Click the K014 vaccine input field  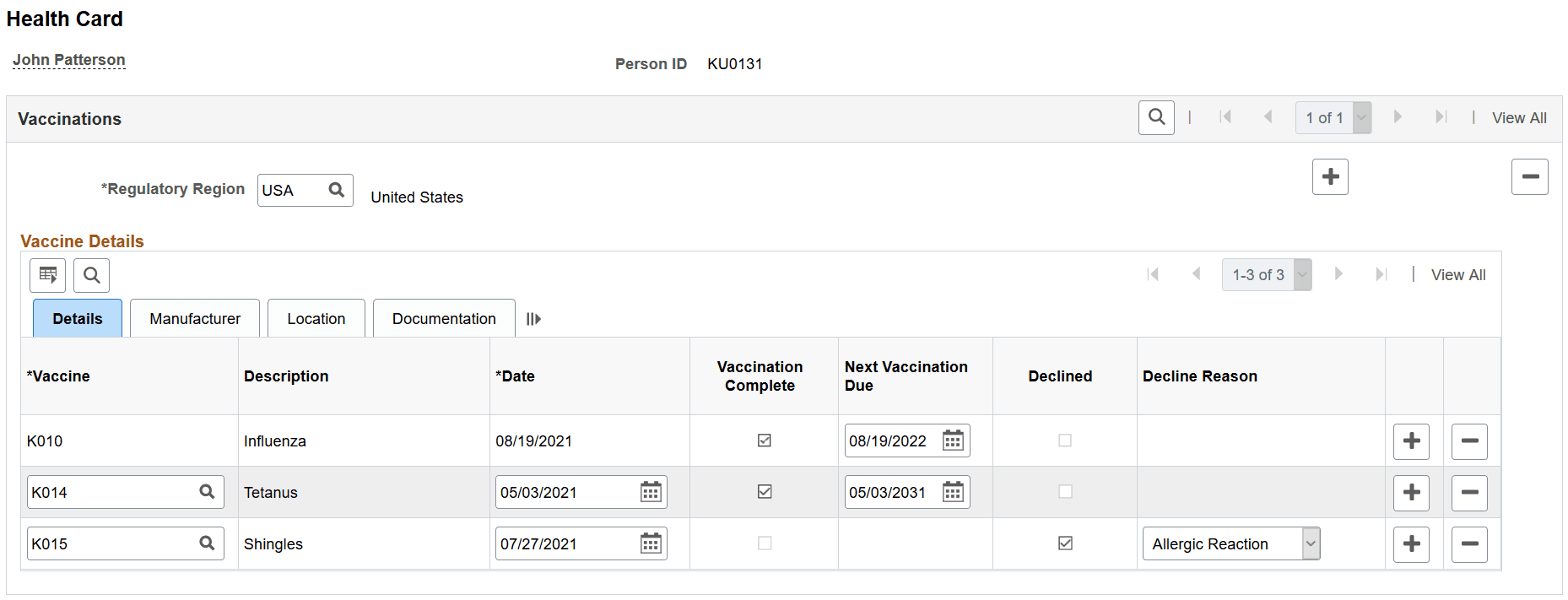click(110, 493)
